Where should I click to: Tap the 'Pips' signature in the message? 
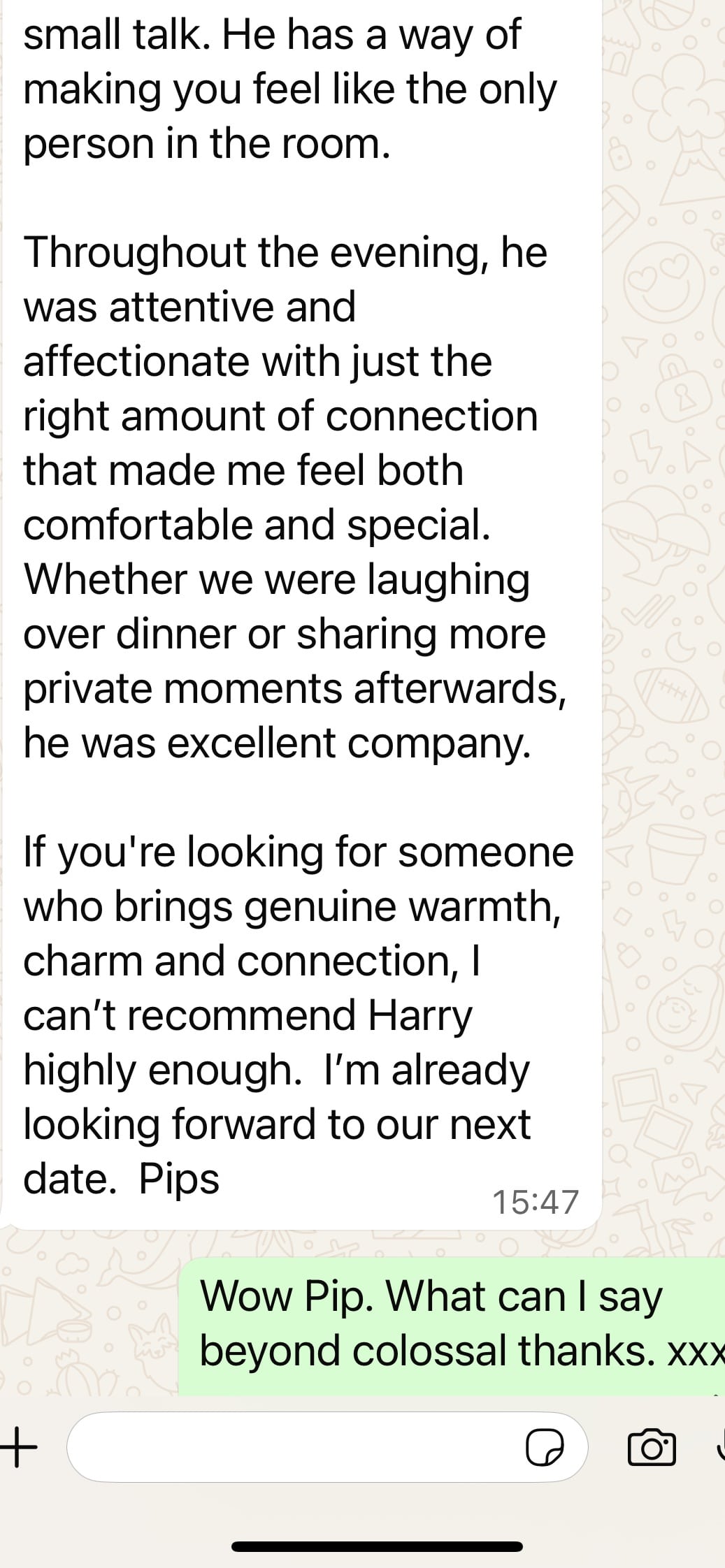coord(179,1179)
